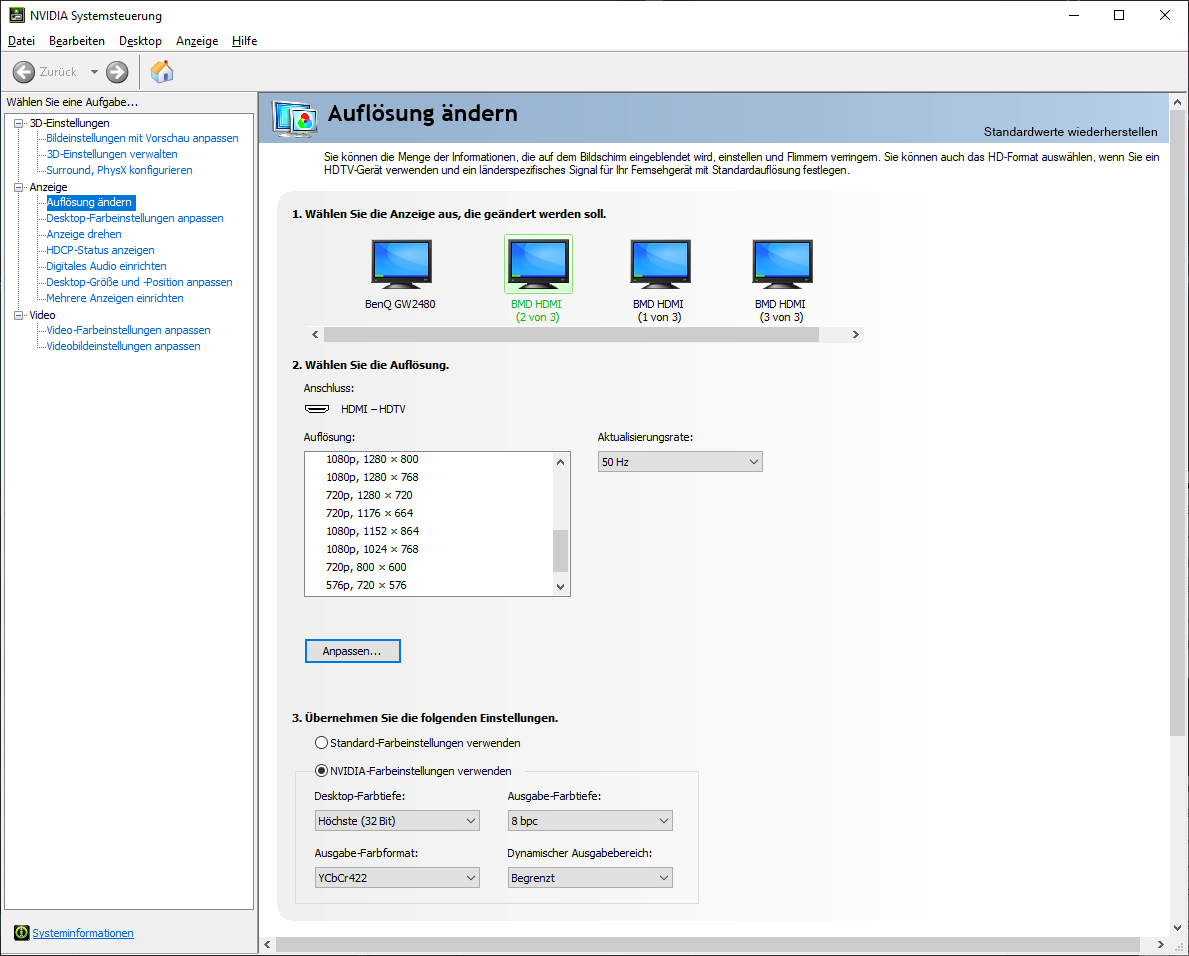
Task: Click the Back arrow icon
Action: pyautogui.click(x=24, y=72)
